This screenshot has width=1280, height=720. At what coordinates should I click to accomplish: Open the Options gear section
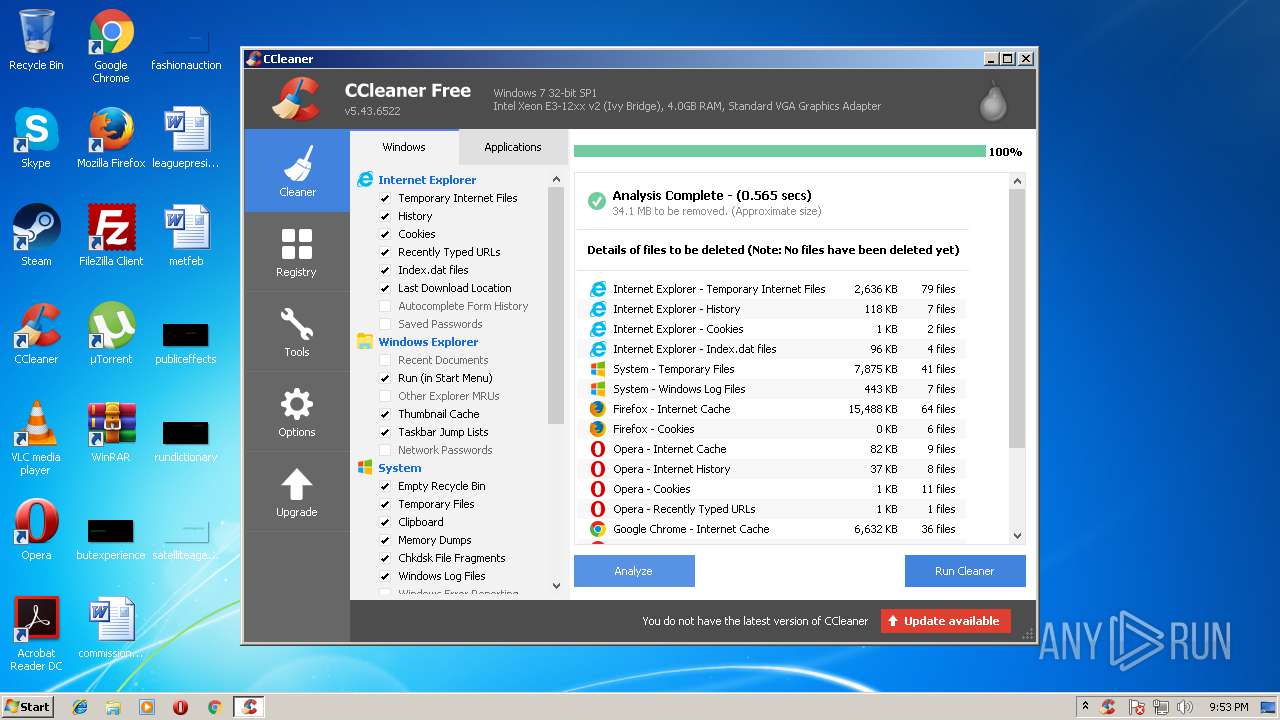coord(297,412)
